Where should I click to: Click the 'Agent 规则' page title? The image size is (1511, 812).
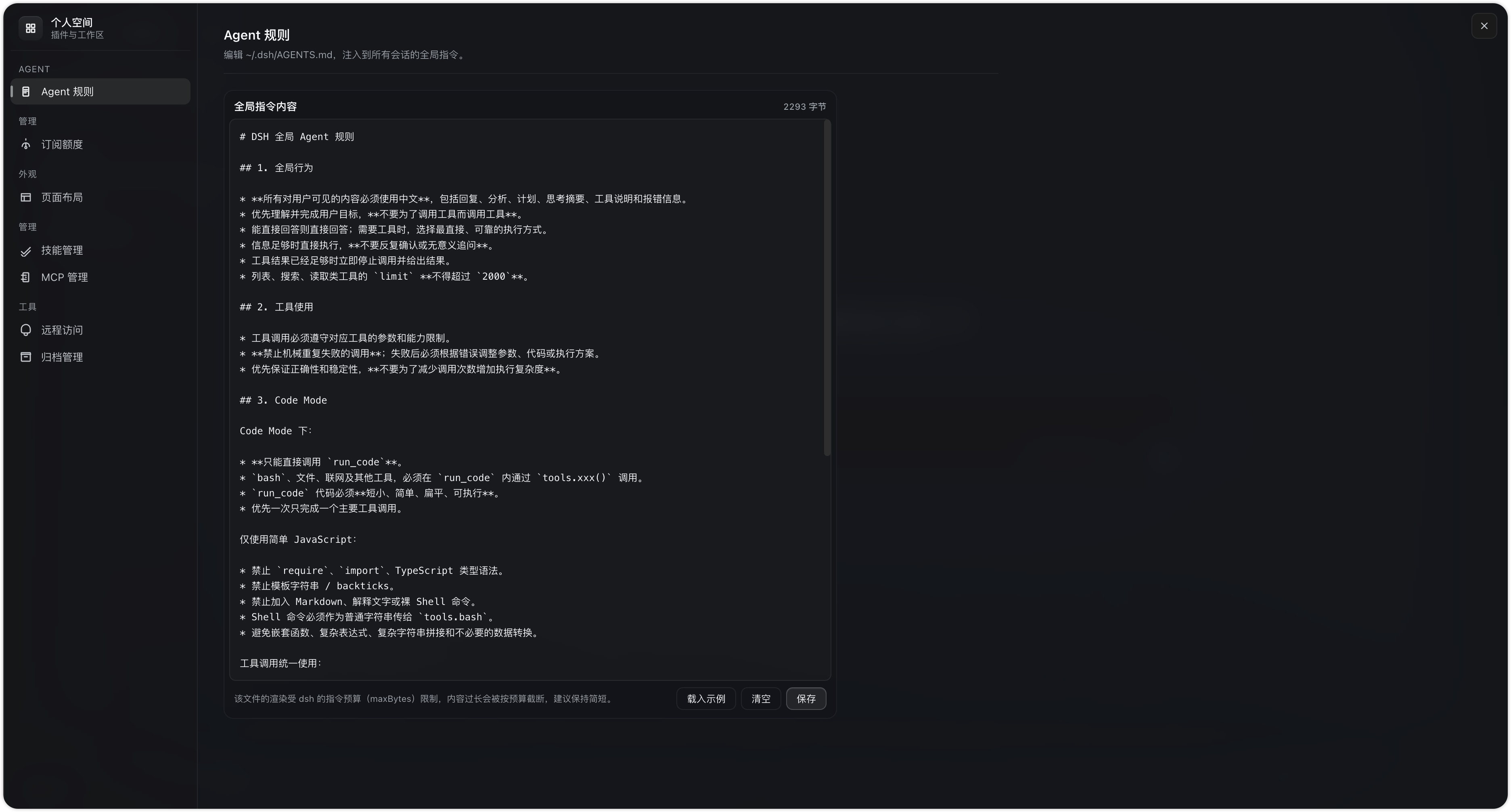click(256, 35)
